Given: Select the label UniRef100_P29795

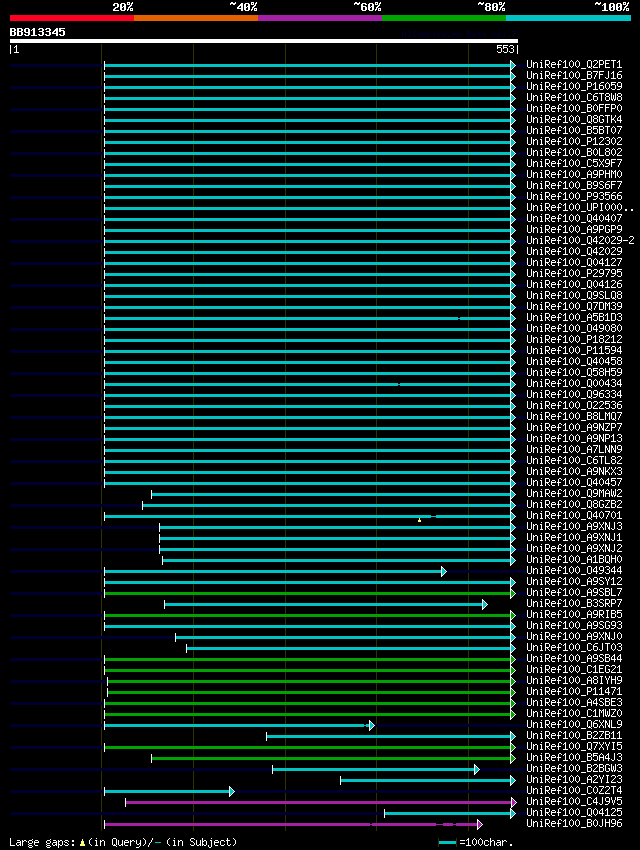Looking at the screenshot, I should pos(574,273).
